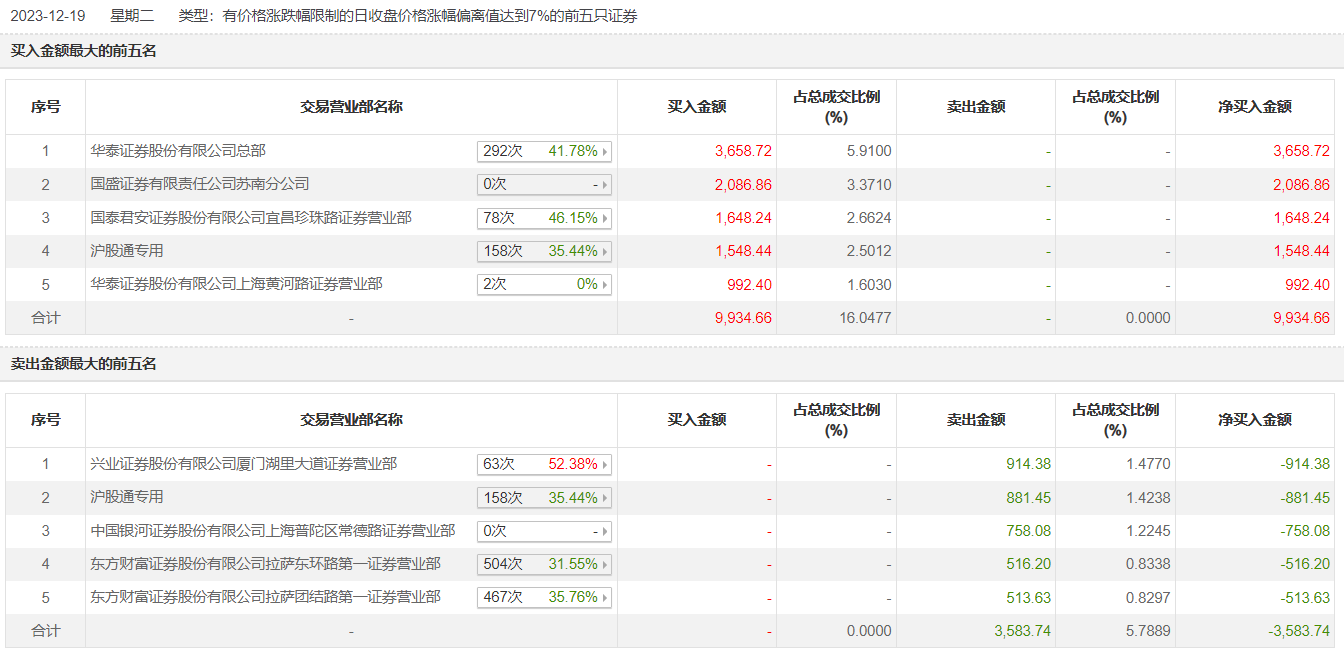The width and height of the screenshot is (1344, 652).
Task: Open 东方财富证券拉萨东环路第一营业部 link
Action: tap(266, 564)
